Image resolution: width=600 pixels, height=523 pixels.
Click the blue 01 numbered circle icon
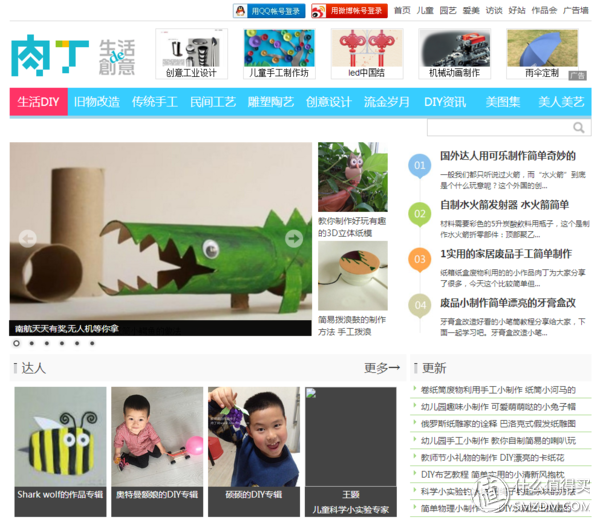tap(420, 164)
